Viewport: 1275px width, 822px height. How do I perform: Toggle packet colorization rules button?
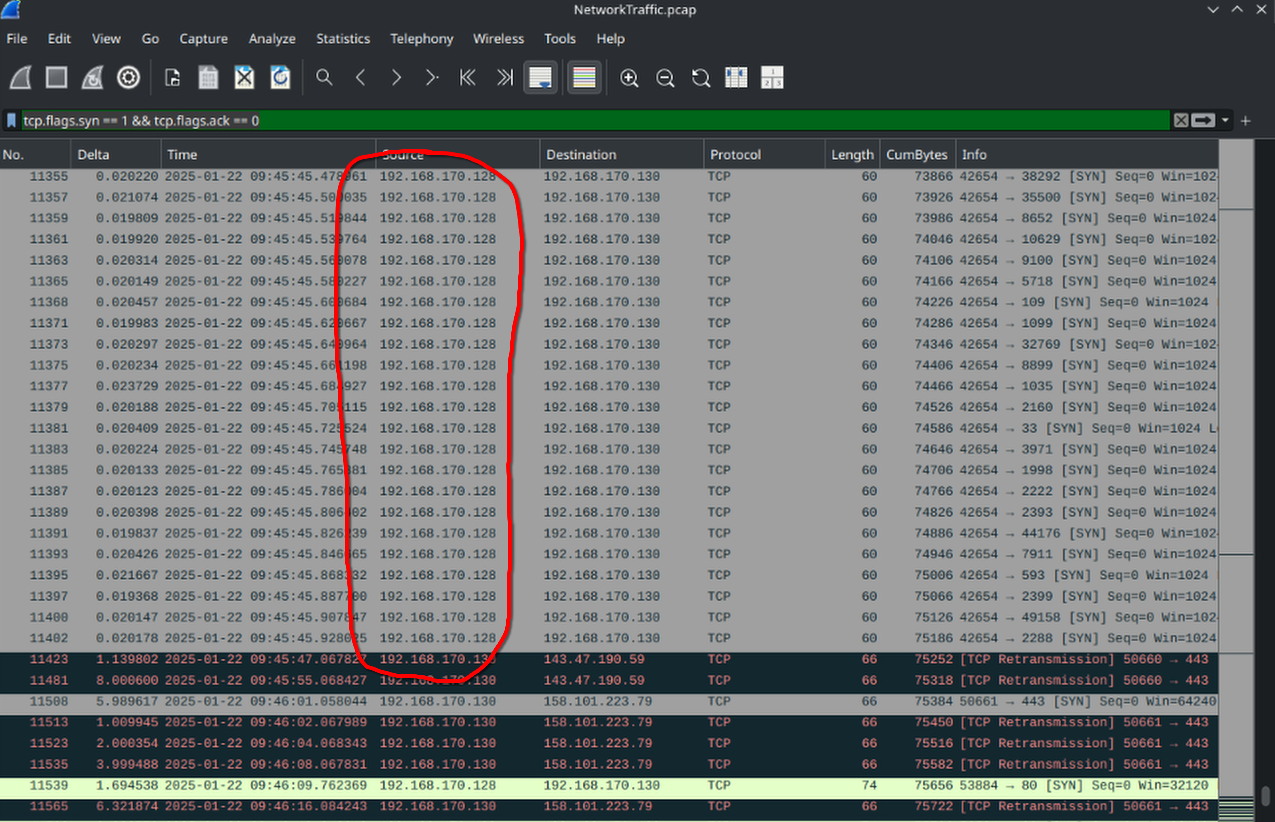(584, 77)
